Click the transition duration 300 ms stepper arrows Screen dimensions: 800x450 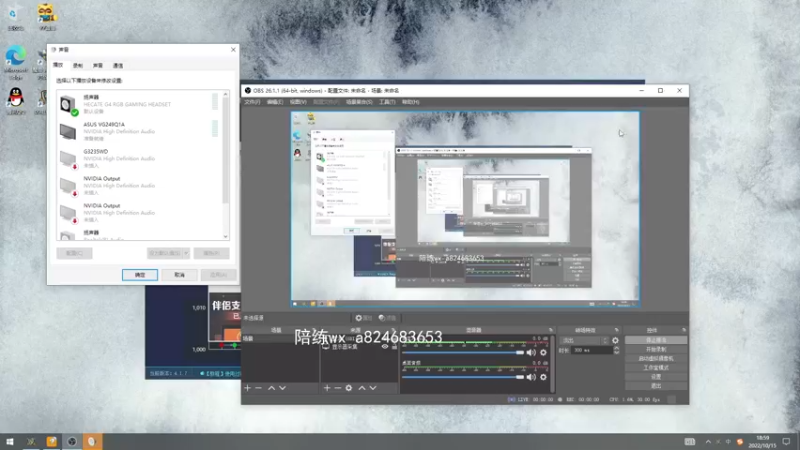pos(616,351)
